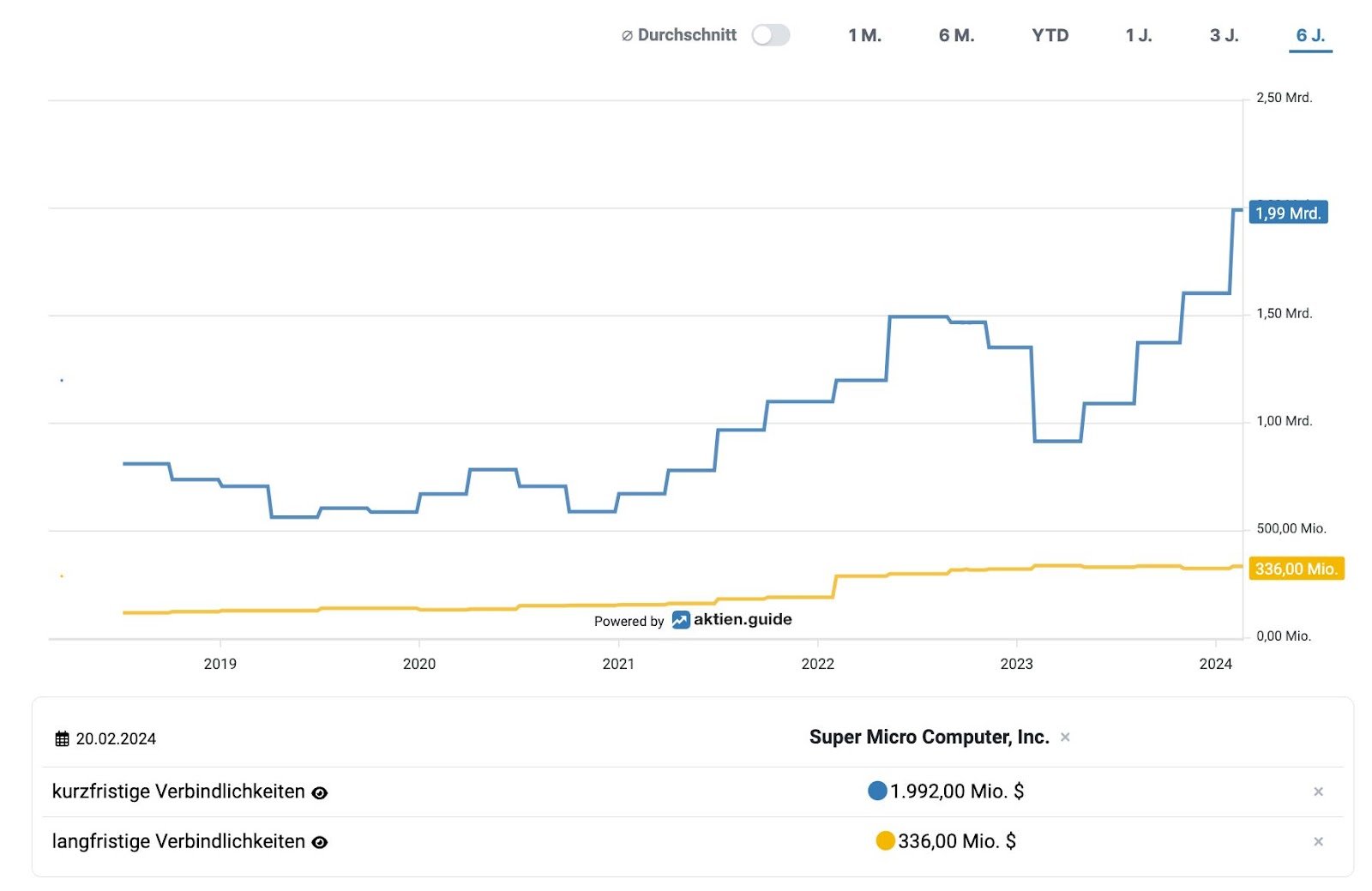Click the 2021 x-axis label
Screen dimensions: 1372x891
[x=618, y=664]
